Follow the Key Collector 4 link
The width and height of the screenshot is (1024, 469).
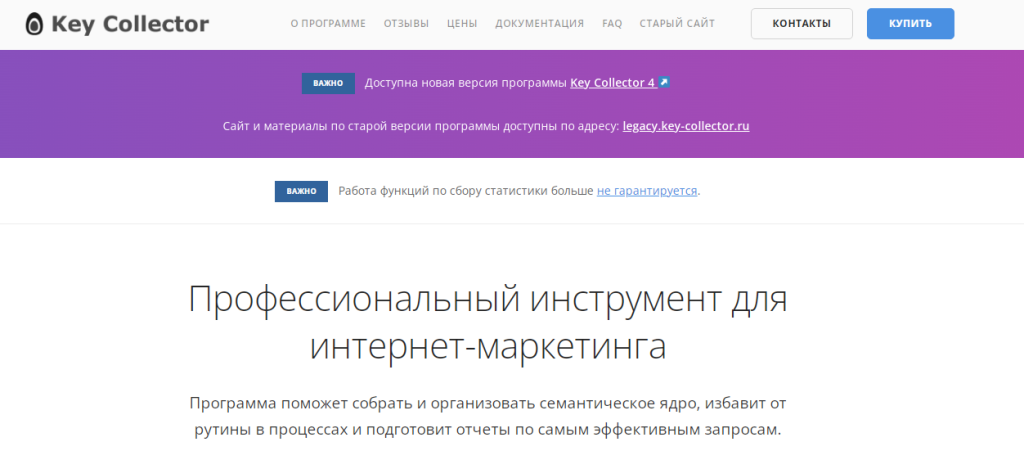click(612, 83)
